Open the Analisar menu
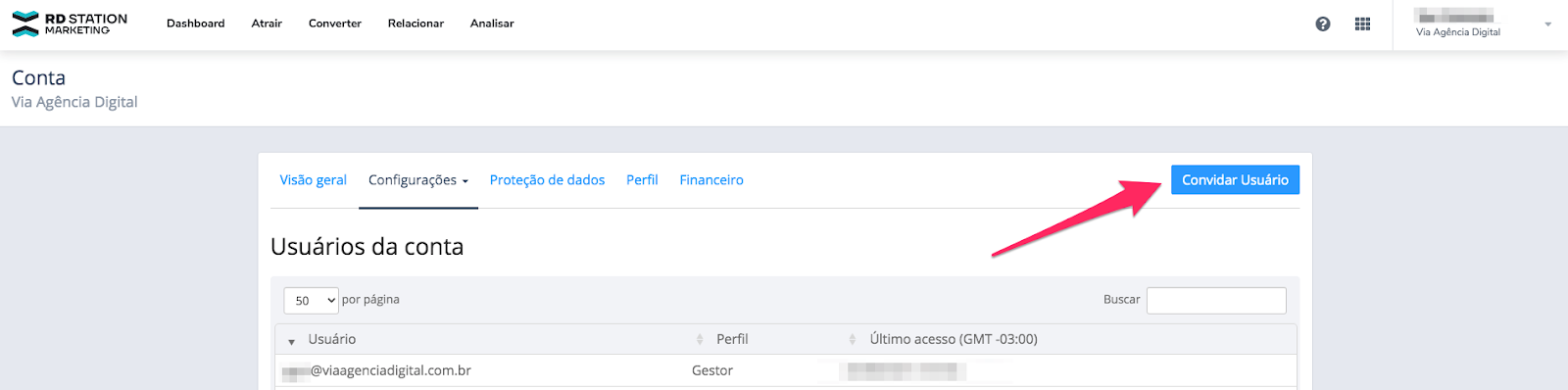The width and height of the screenshot is (1568, 390). tap(492, 24)
